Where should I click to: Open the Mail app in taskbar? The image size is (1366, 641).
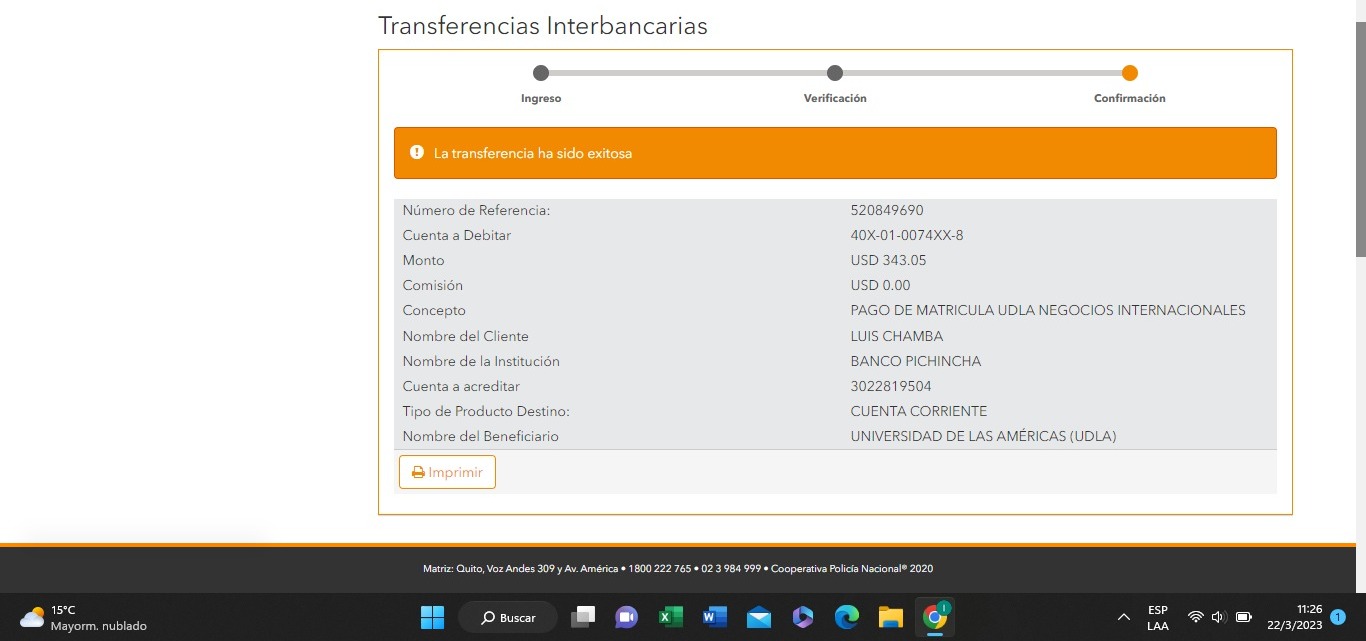(x=759, y=617)
